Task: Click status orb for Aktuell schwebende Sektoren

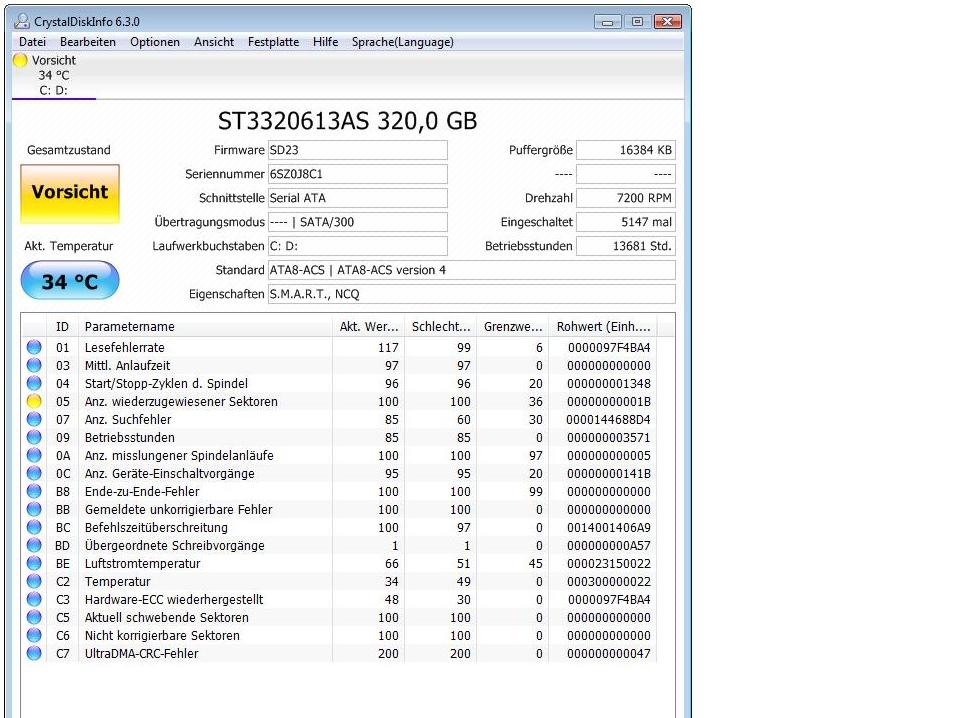Action: pyautogui.click(x=34, y=617)
